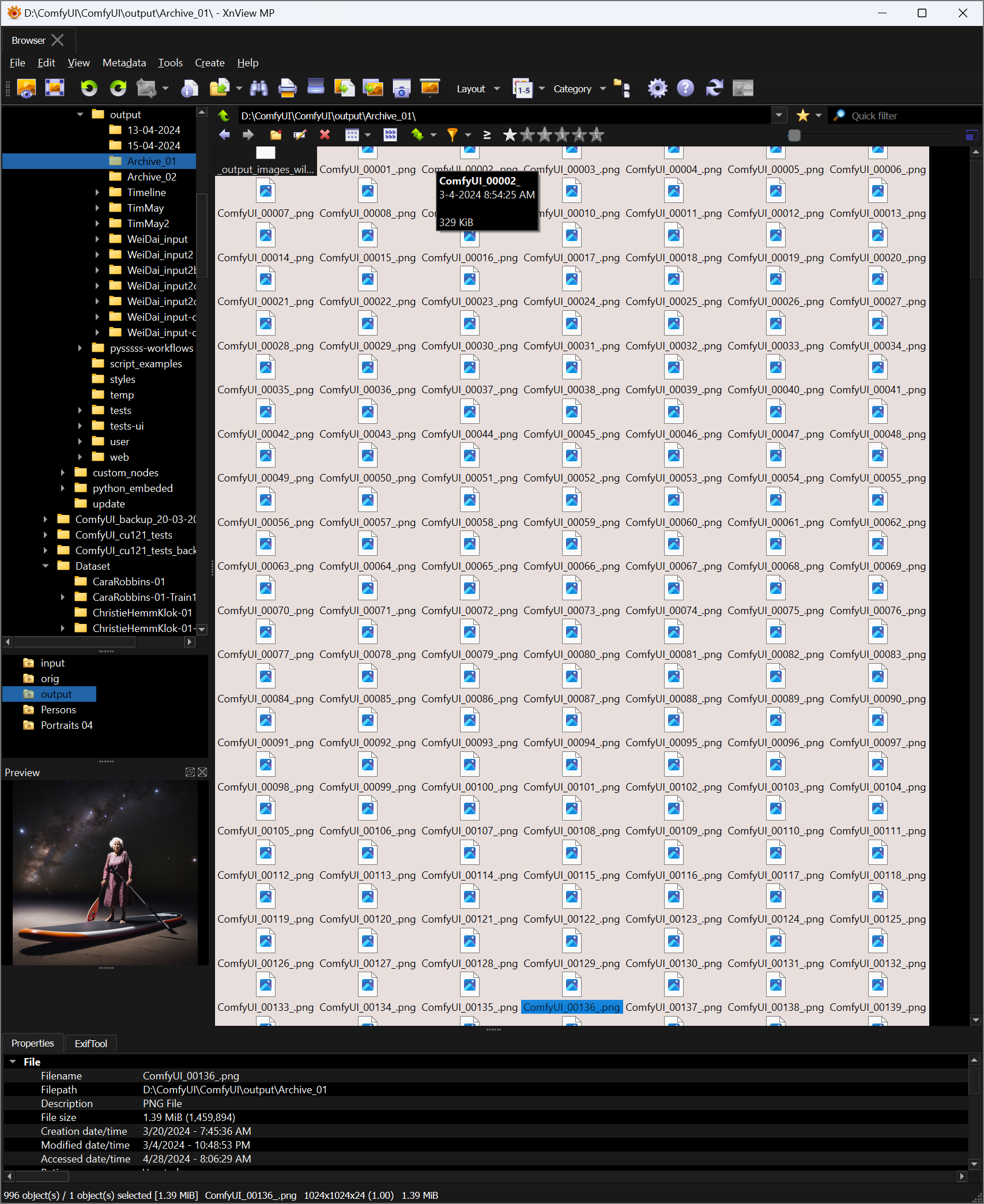Open the viewer mode toolbar icon

[27, 88]
